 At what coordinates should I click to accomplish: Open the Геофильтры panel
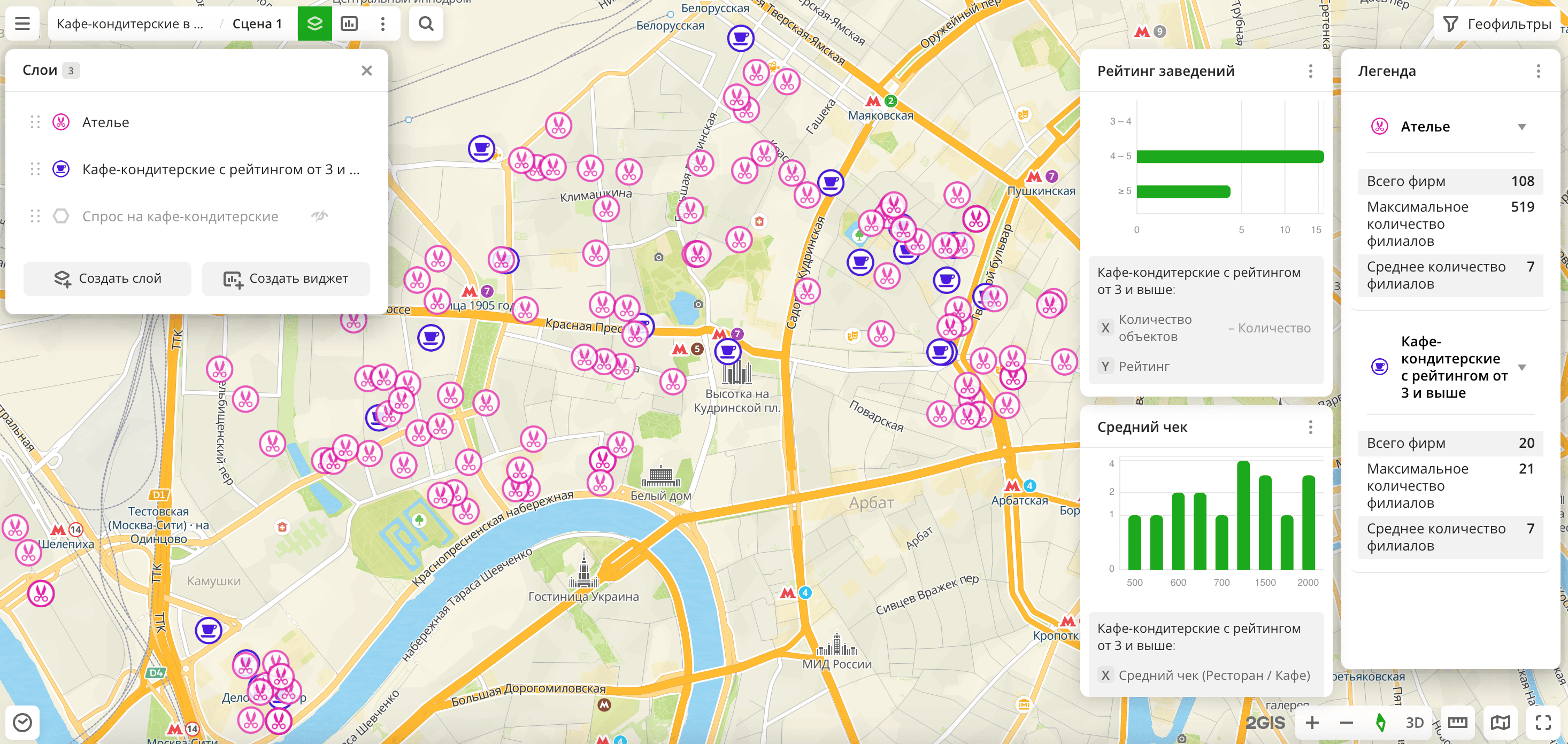tap(1497, 24)
